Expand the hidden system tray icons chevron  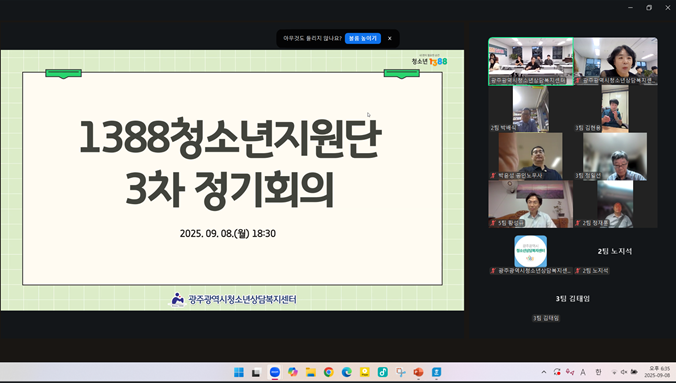(544, 372)
